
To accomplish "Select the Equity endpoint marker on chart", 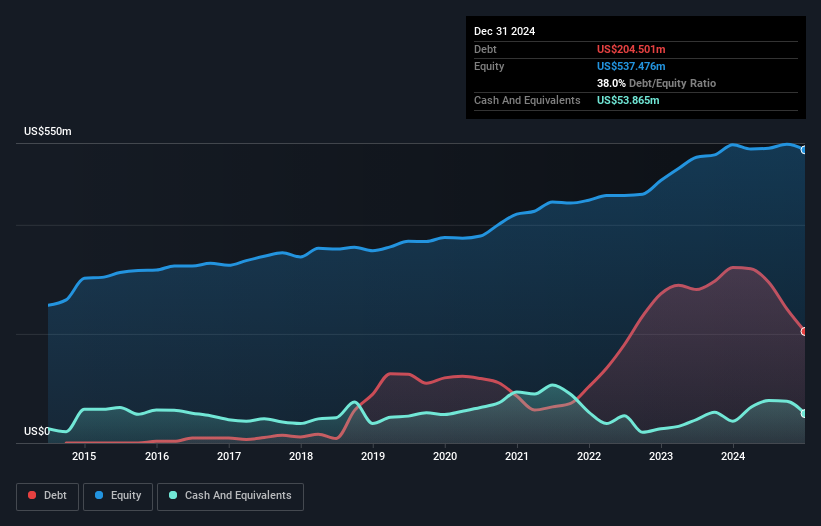I will (804, 150).
